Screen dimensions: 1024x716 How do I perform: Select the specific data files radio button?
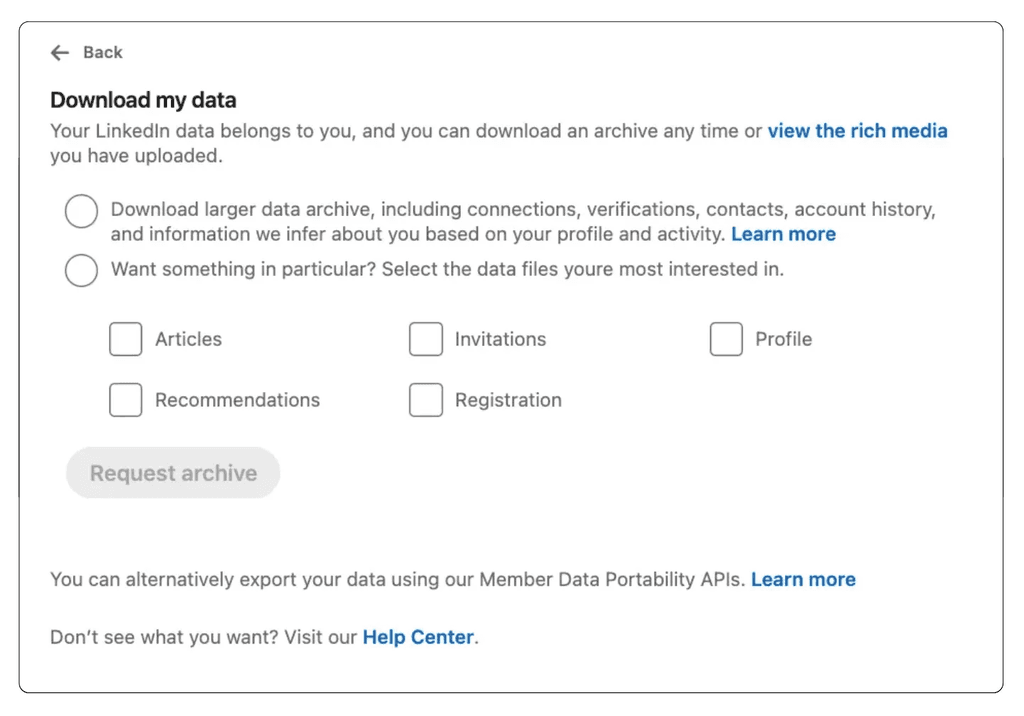point(81,270)
